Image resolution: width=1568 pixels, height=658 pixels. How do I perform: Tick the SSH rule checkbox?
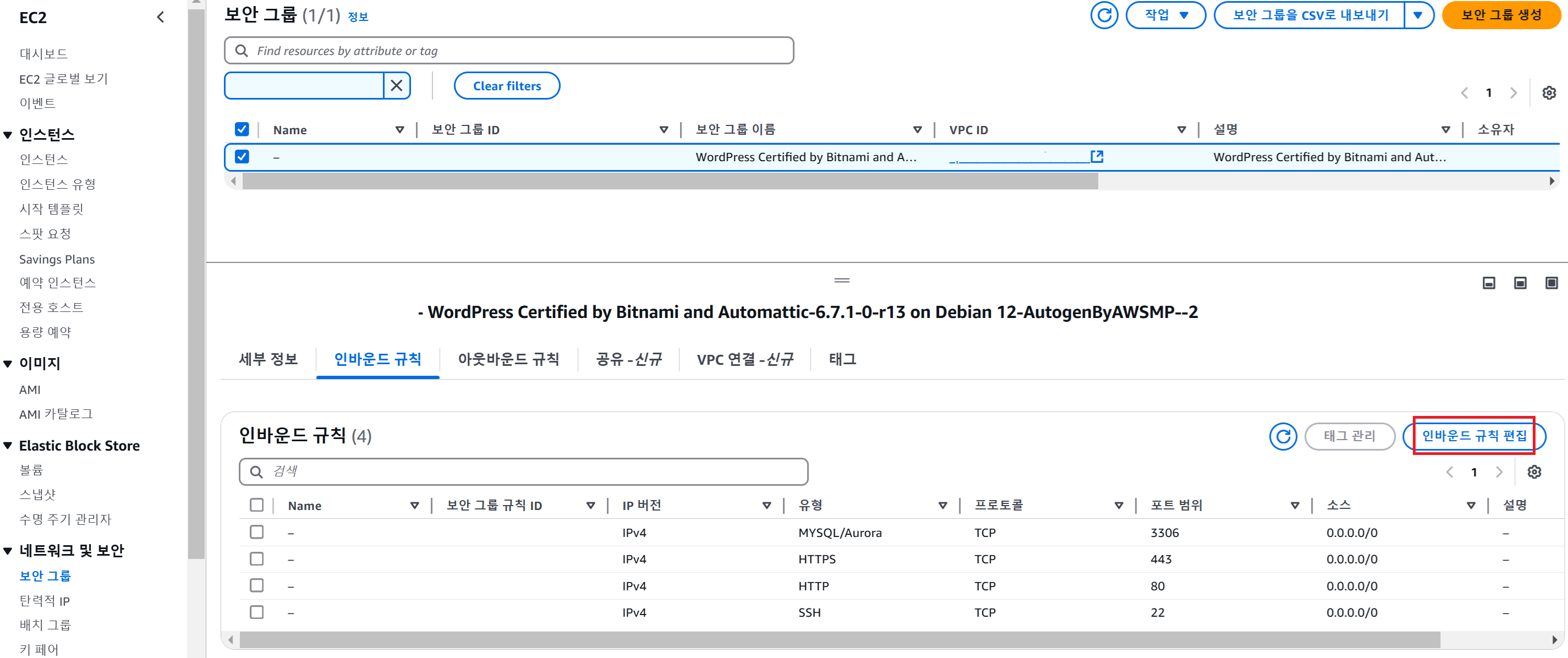point(257,612)
